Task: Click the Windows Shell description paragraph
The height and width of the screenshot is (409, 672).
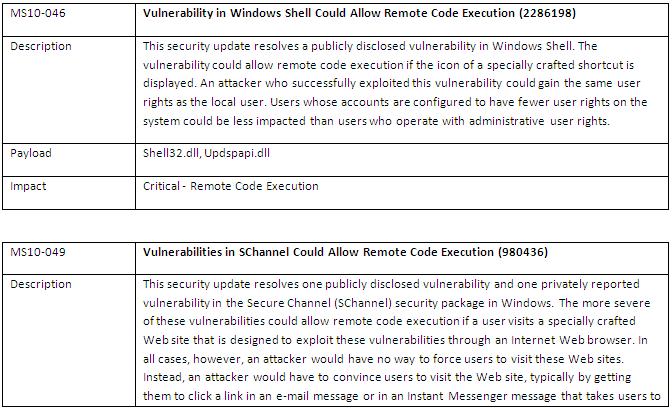Action: tap(395, 84)
